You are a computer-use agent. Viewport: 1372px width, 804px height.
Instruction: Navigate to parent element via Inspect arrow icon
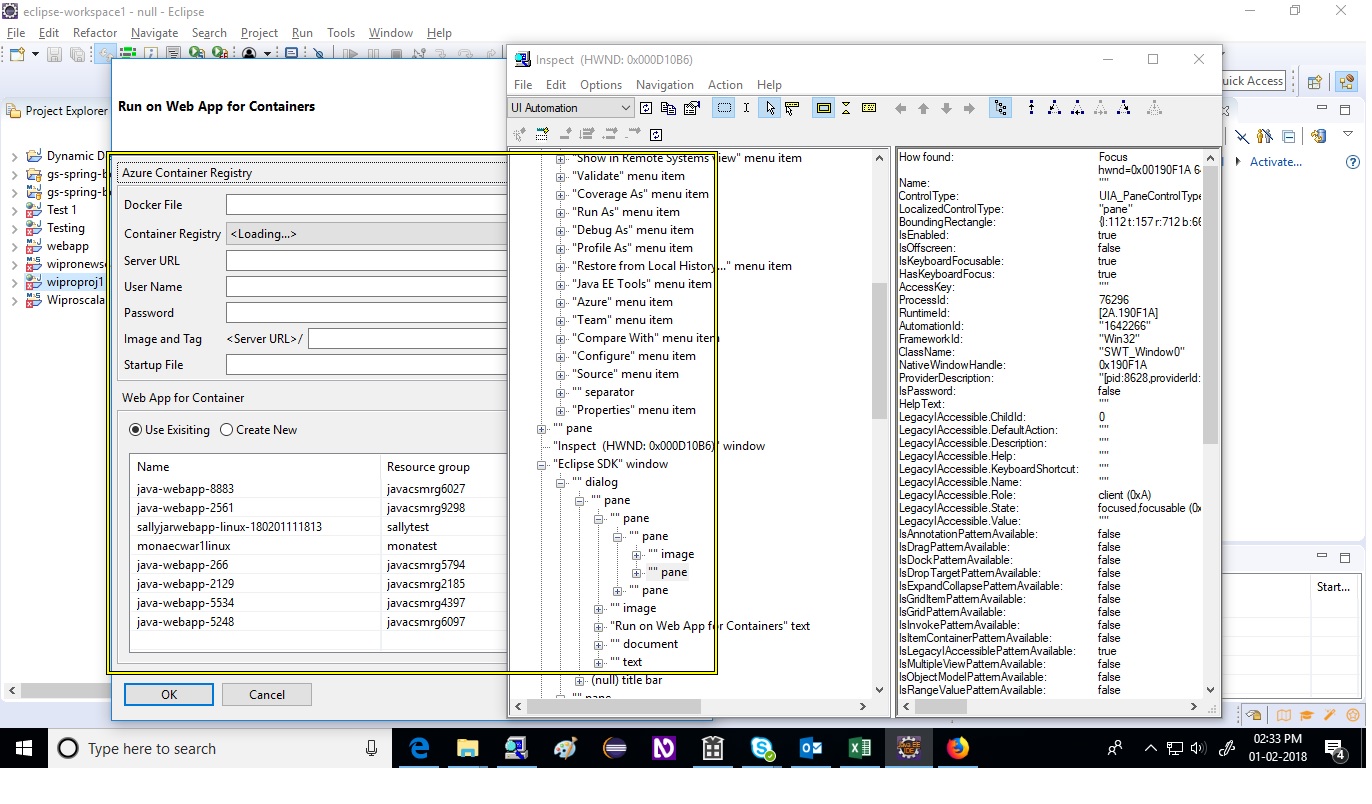tap(922, 109)
